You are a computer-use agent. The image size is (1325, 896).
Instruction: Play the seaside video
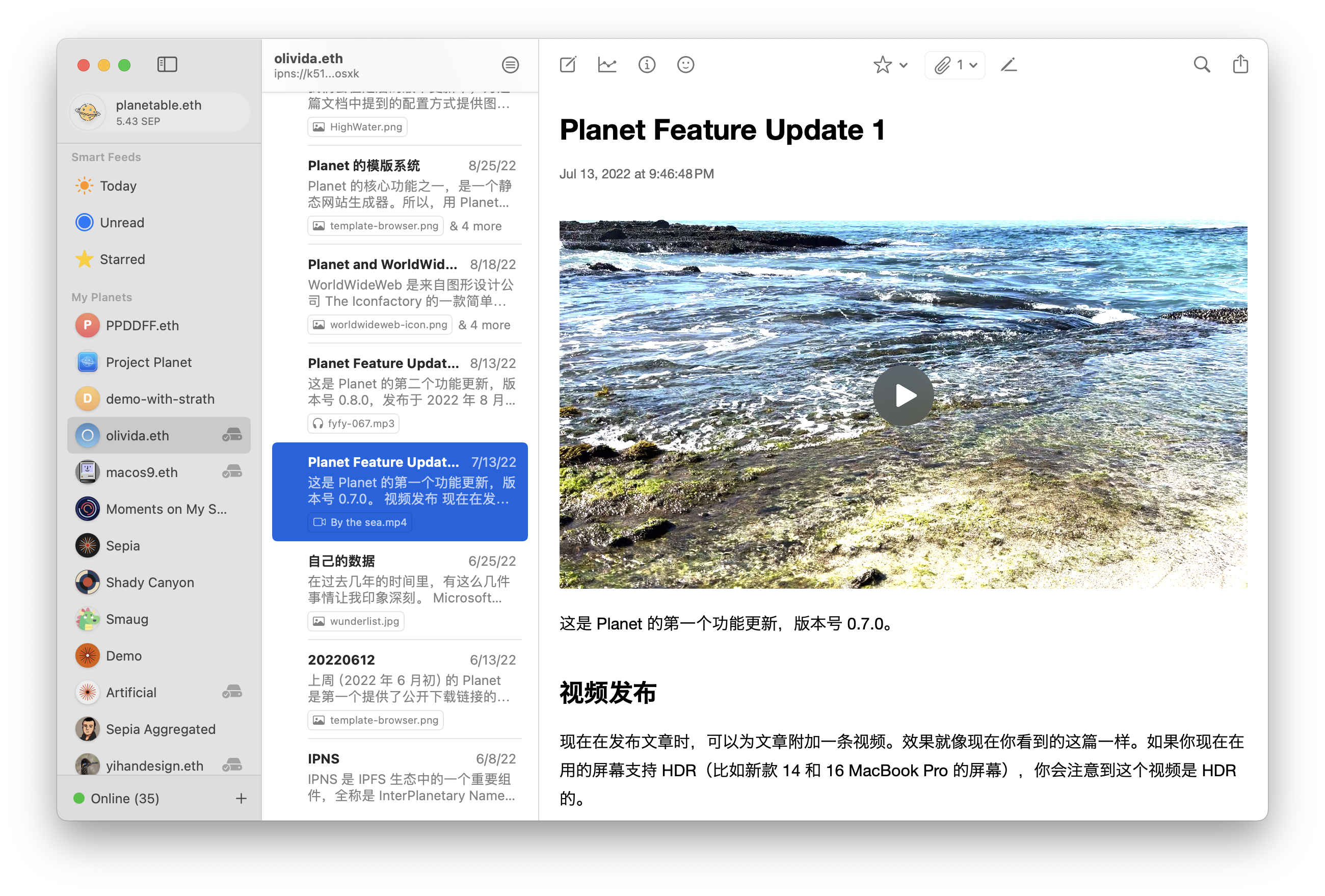(x=903, y=395)
